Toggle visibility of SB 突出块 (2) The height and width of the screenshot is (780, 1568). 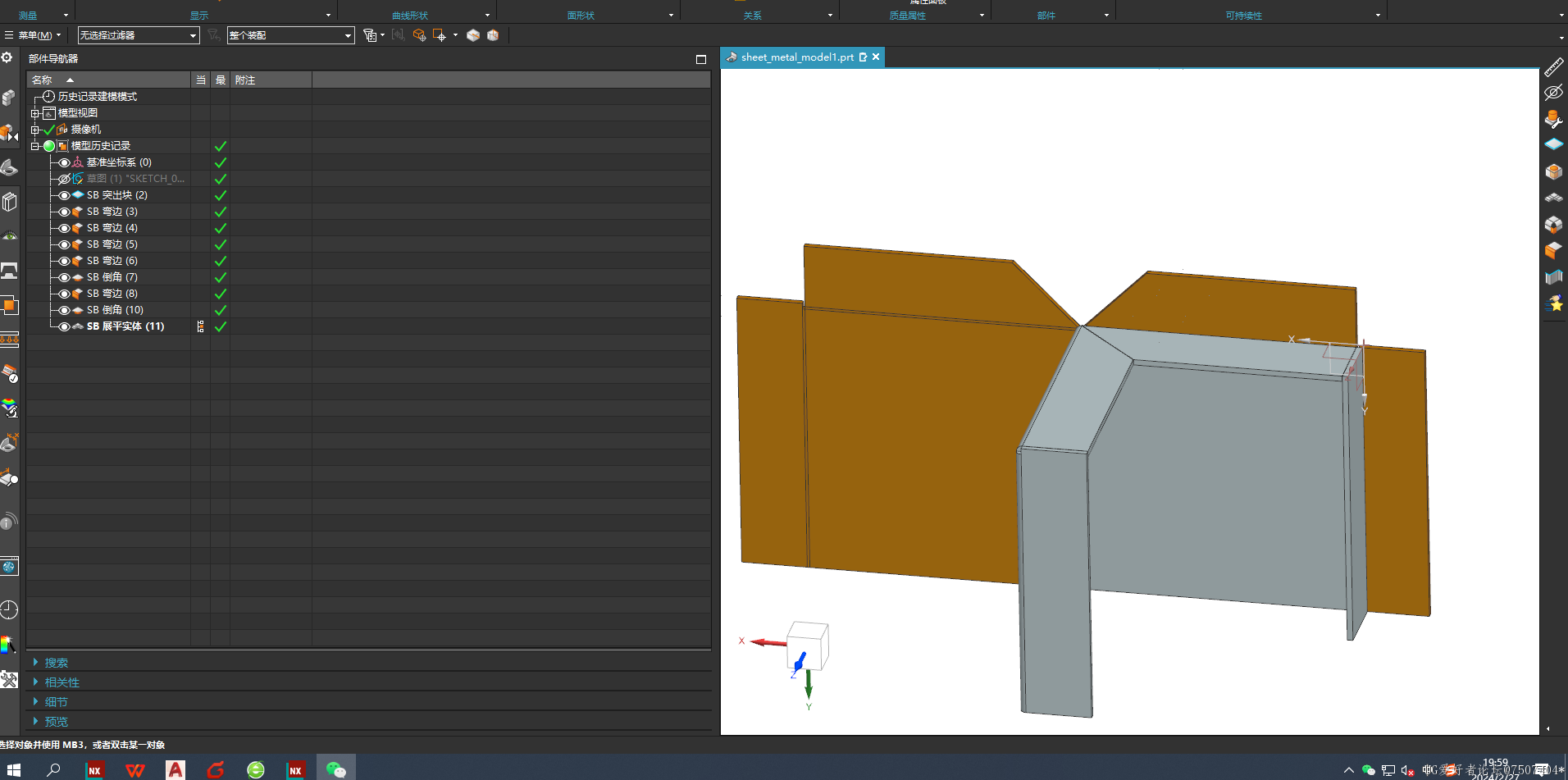(64, 195)
